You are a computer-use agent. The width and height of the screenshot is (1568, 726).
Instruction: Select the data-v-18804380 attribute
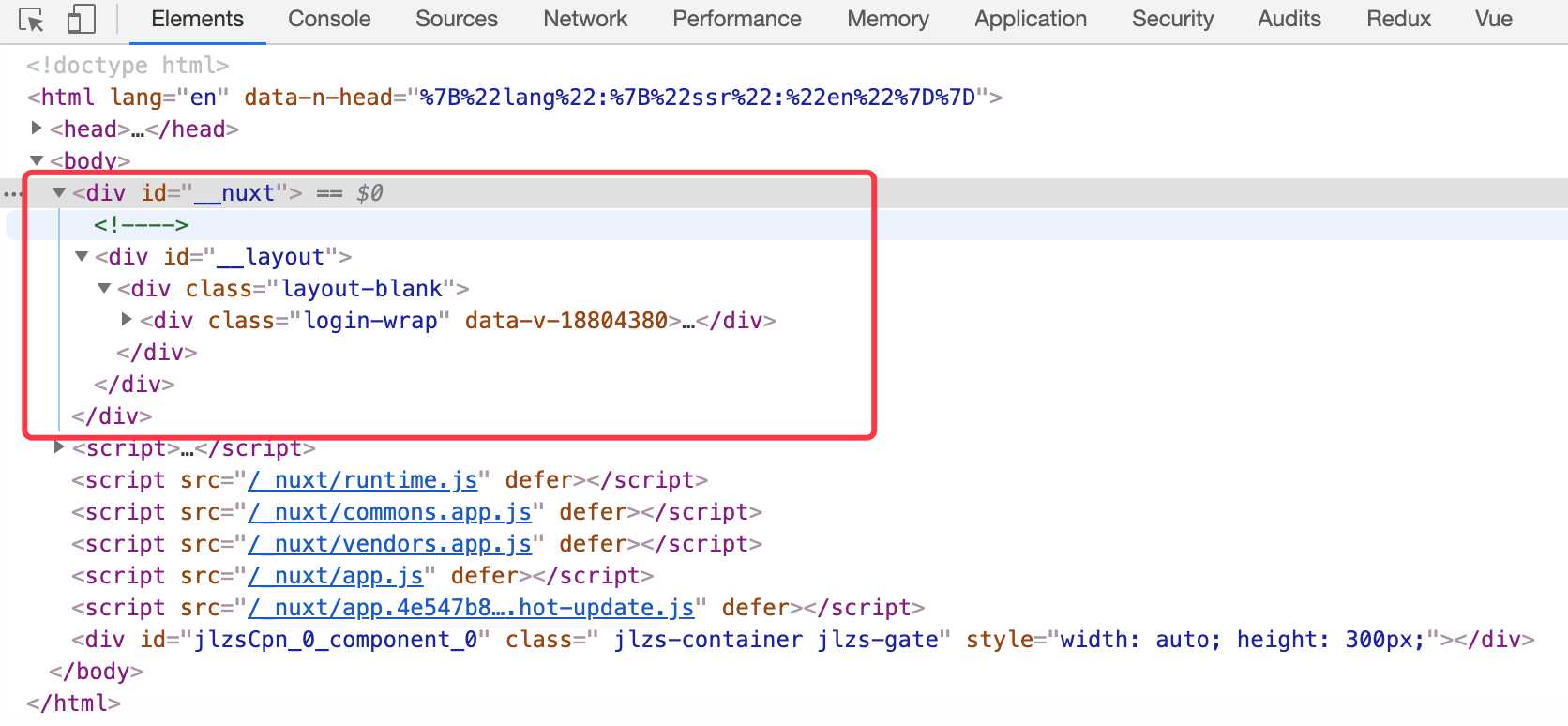point(566,321)
